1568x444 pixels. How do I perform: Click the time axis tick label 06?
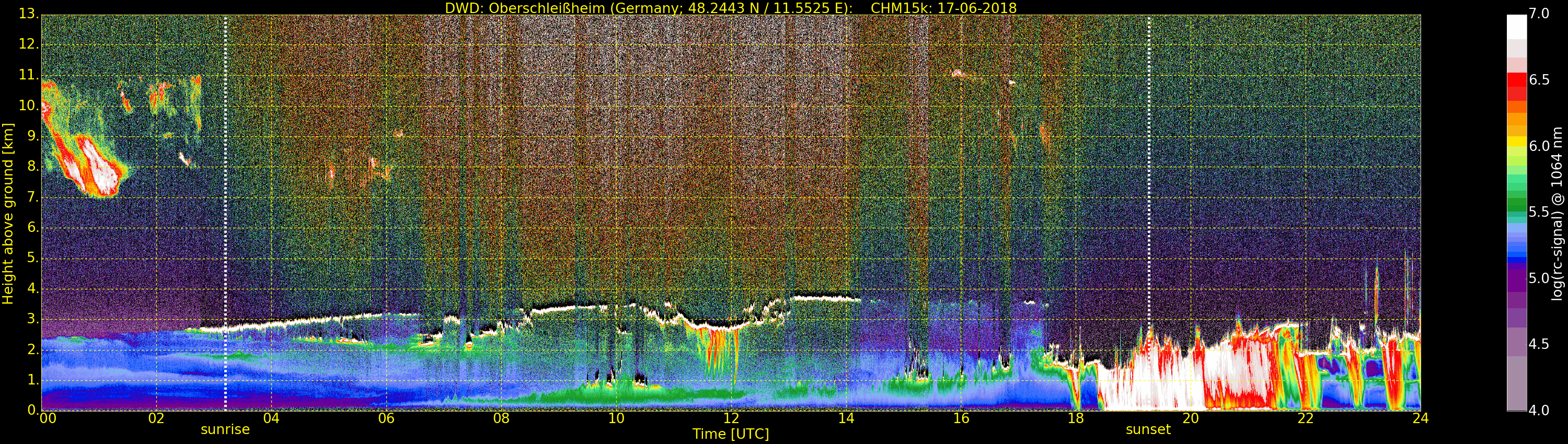click(386, 418)
